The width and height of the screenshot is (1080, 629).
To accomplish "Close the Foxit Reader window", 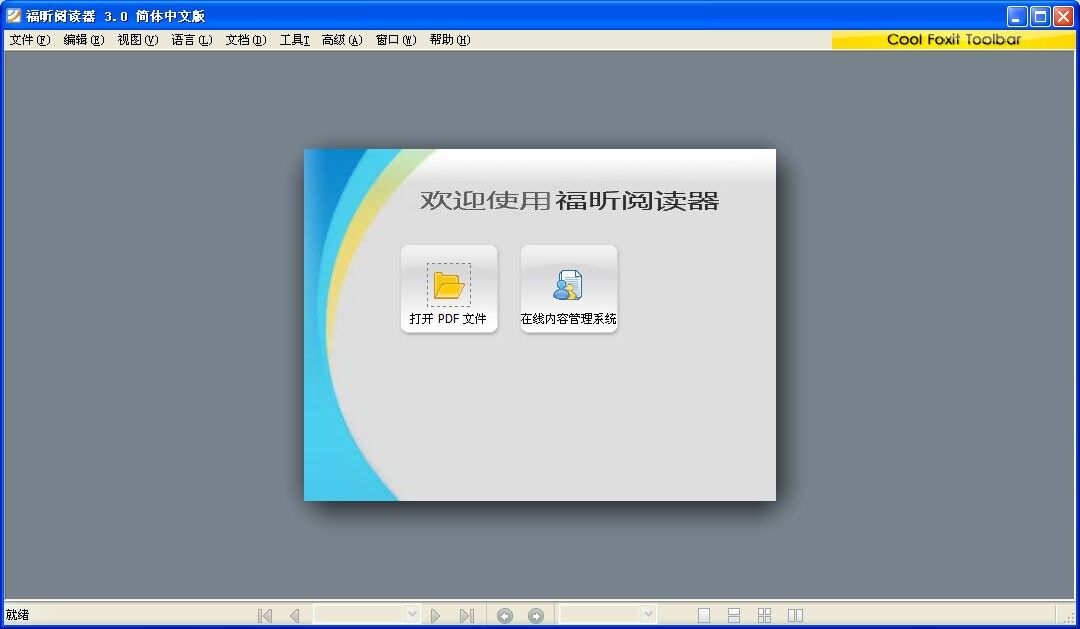I will (1063, 16).
